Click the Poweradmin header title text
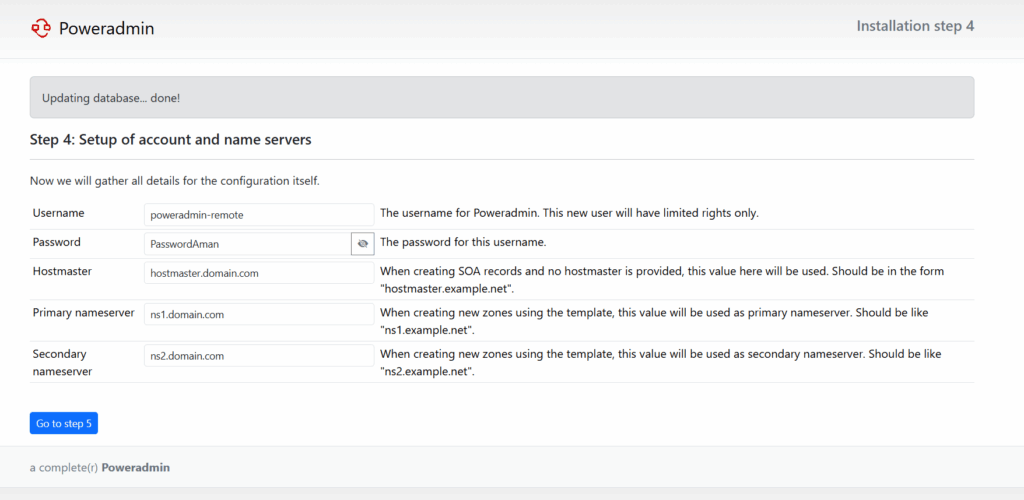Viewport: 1024px width, 500px height. (106, 28)
